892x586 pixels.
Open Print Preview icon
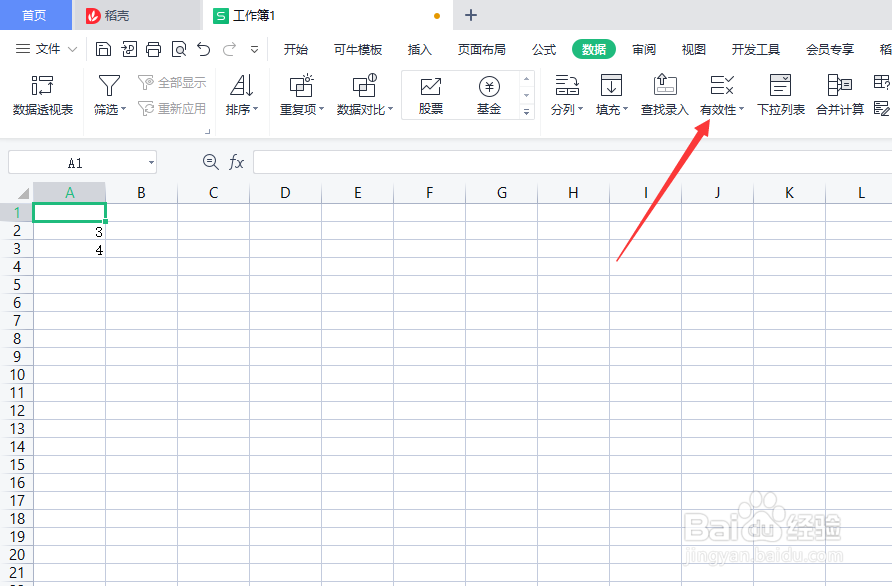179,49
